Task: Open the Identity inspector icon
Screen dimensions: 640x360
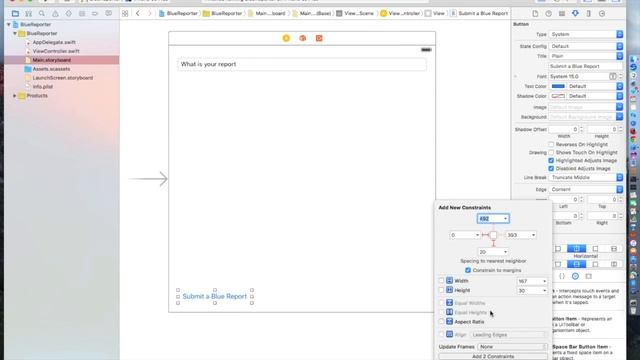Action: click(562, 13)
